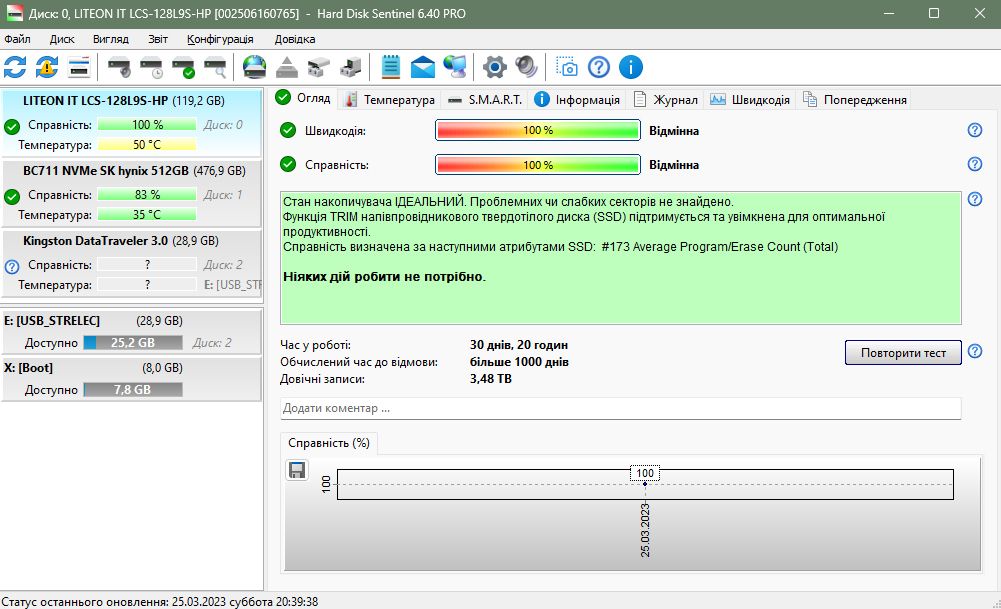Click the refresh disk information icon

(x=15, y=67)
